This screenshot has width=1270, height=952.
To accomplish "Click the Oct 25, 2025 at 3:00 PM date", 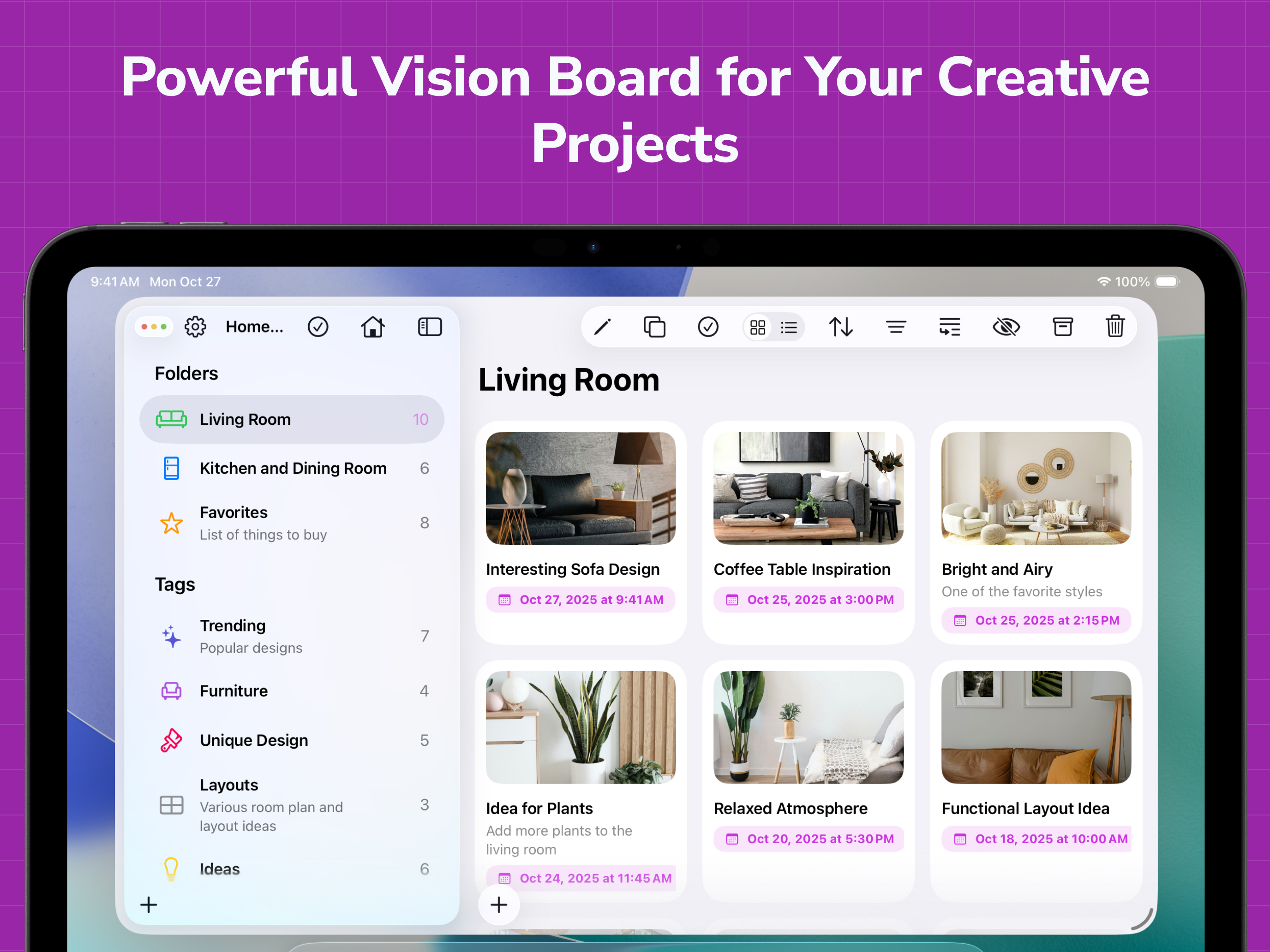I will [x=809, y=600].
